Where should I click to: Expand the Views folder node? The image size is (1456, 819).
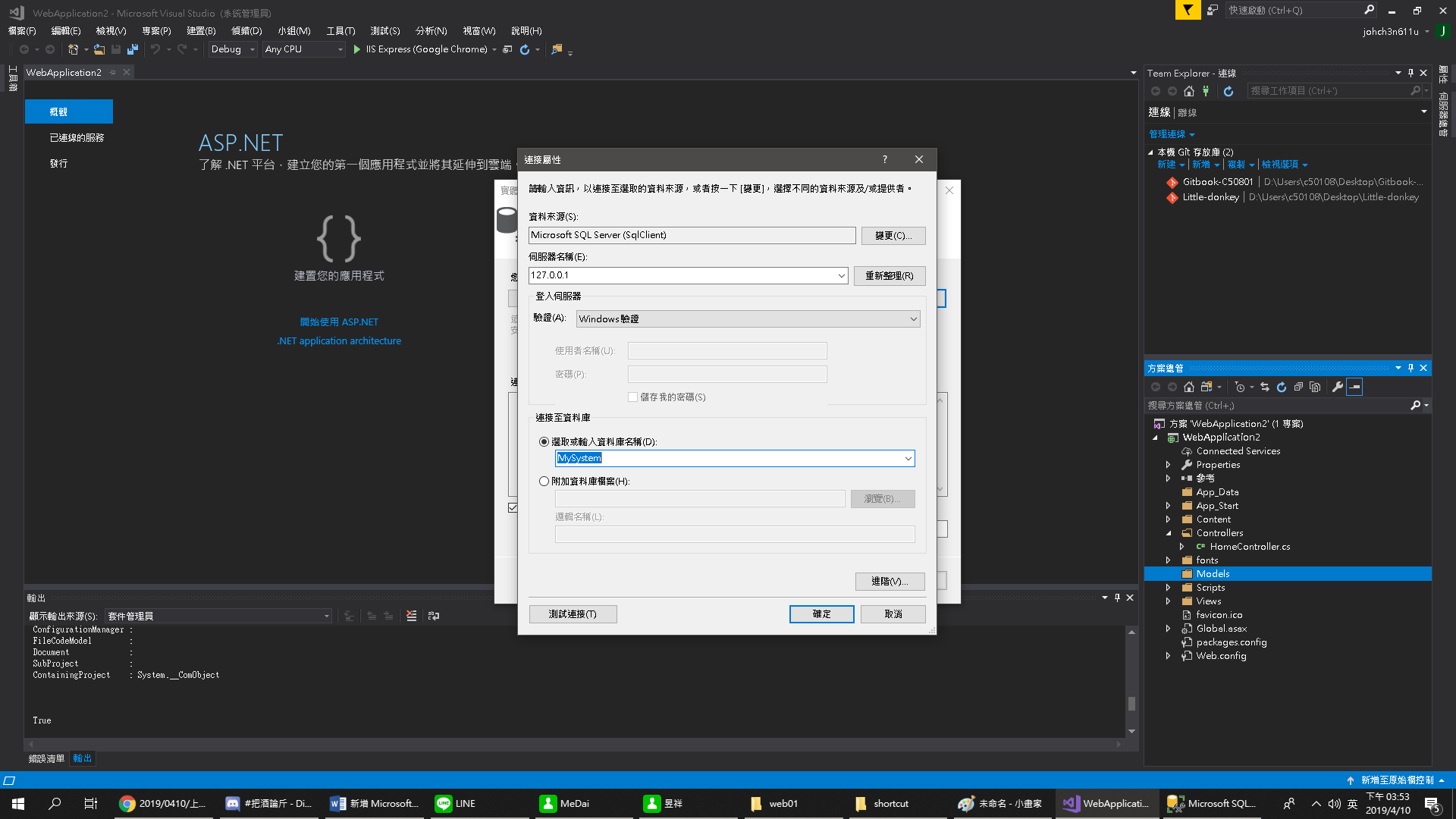click(1168, 601)
